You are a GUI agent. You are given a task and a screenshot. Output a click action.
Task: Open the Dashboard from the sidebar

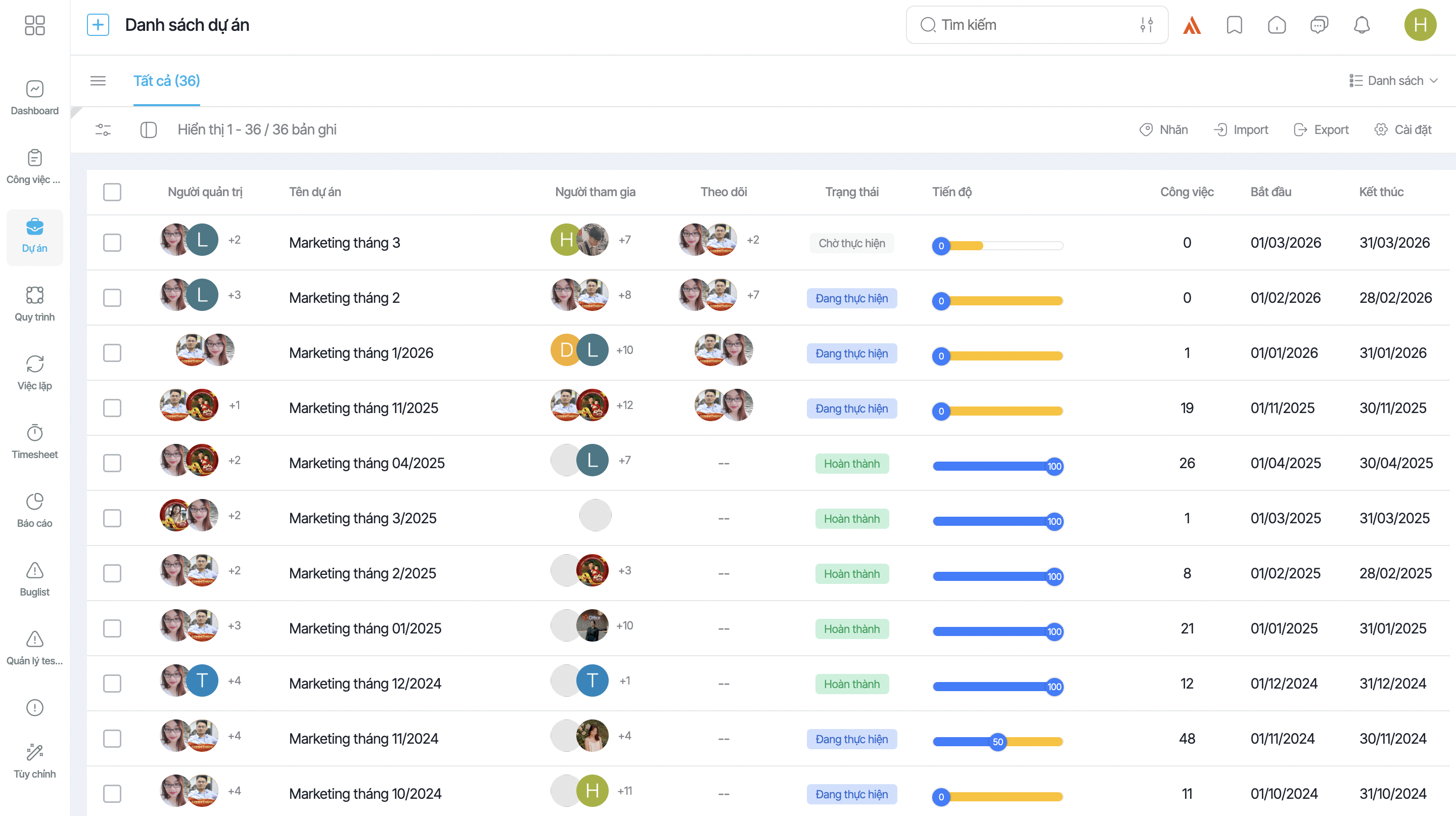coord(34,97)
